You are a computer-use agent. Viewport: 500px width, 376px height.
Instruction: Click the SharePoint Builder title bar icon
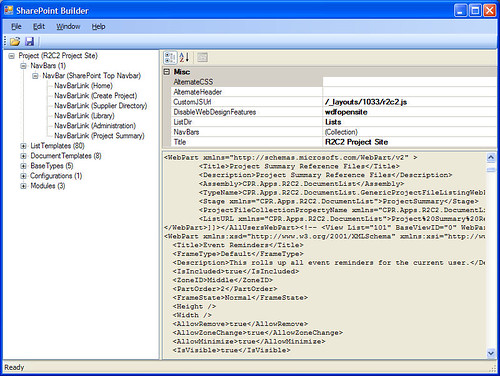pos(9,10)
